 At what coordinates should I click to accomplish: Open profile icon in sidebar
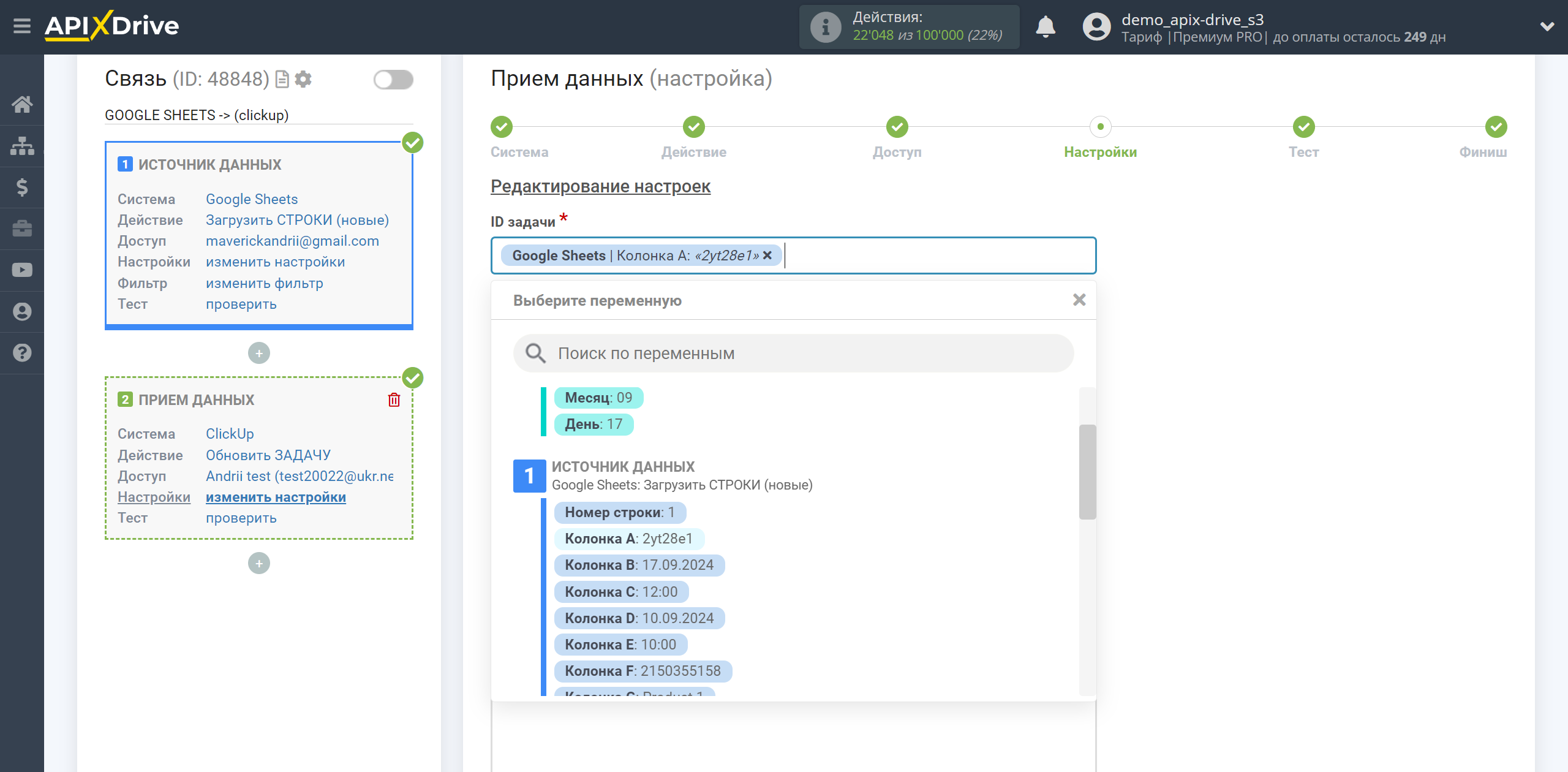tap(22, 311)
